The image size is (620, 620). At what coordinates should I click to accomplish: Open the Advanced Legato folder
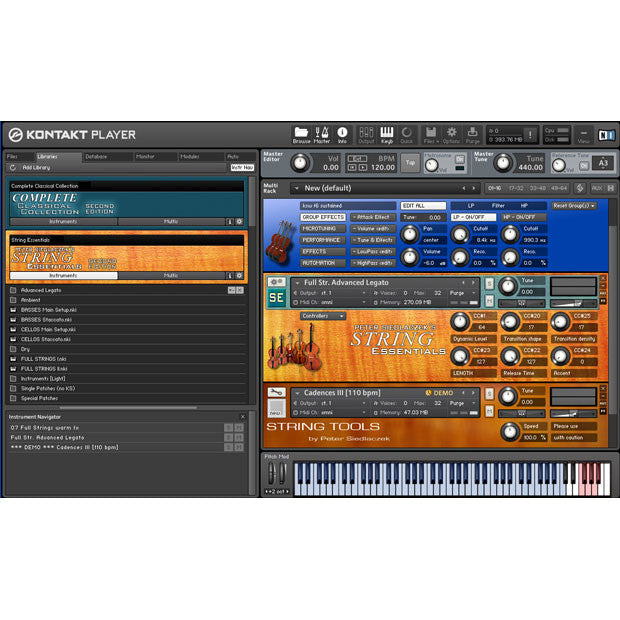point(13,290)
